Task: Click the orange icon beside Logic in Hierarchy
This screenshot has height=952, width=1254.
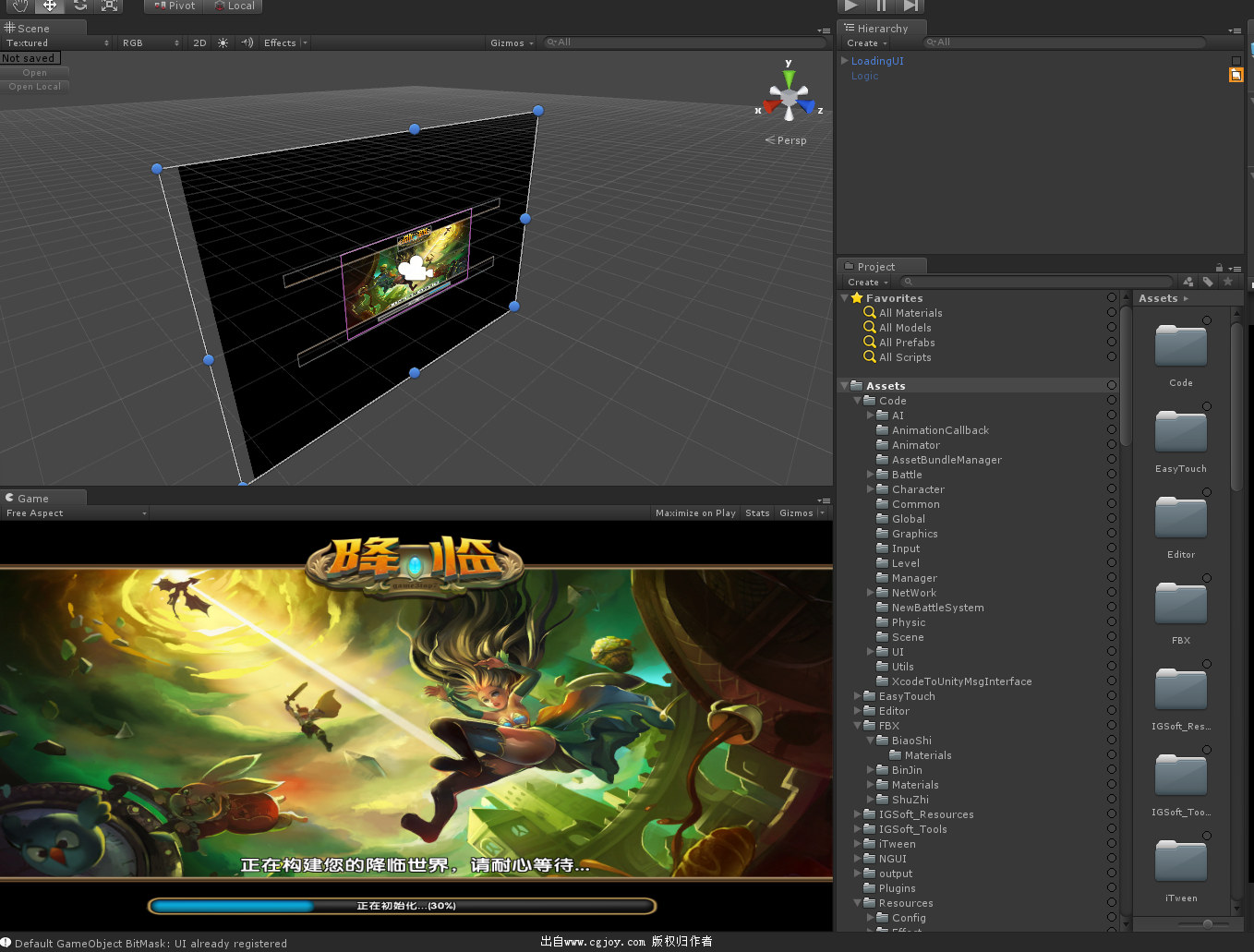Action: tap(1236, 75)
